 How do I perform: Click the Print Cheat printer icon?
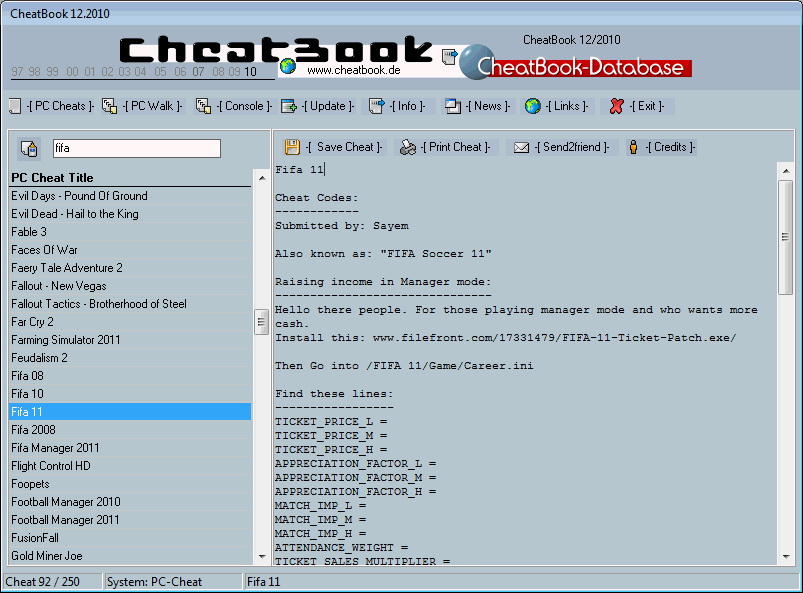(x=408, y=147)
